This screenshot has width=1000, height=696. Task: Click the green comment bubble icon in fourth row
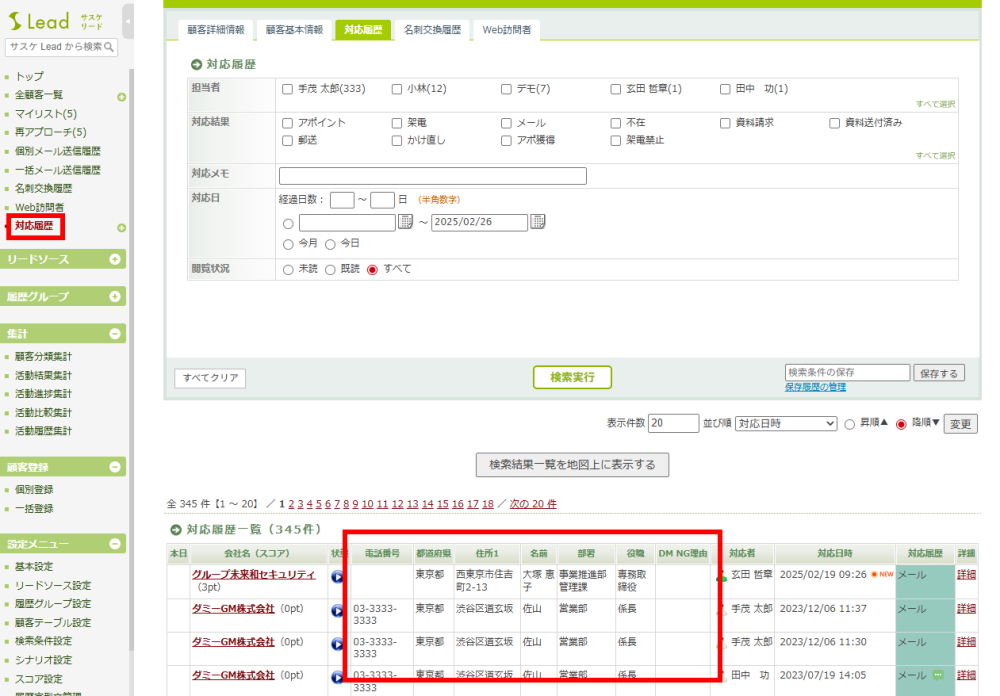938,675
